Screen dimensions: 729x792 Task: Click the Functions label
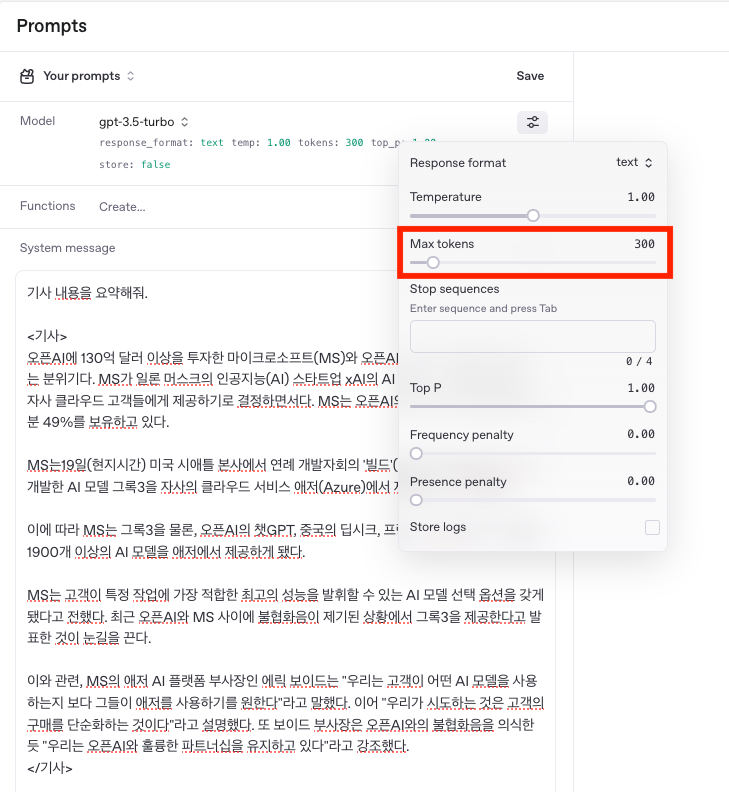[47, 206]
